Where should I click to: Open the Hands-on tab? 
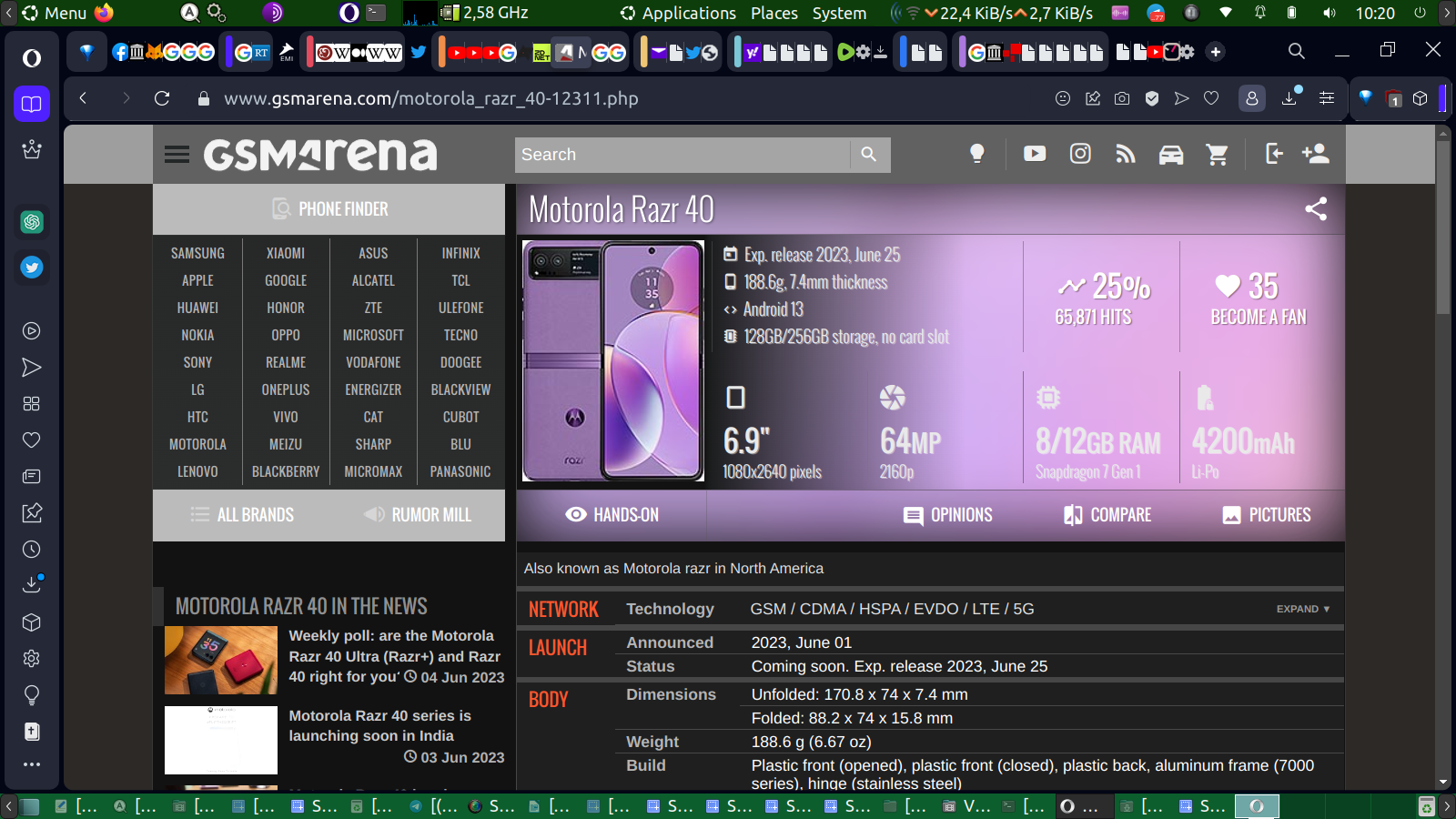[x=612, y=515]
